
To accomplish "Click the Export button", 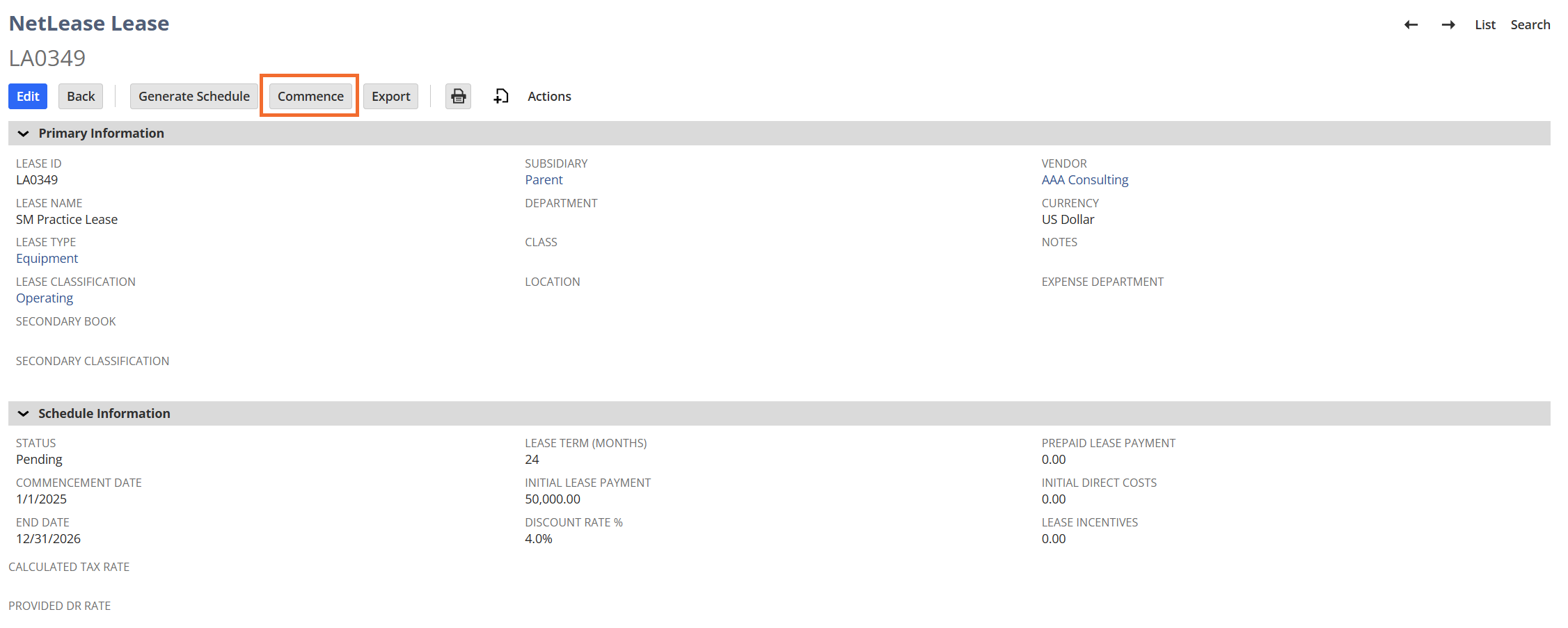I will coord(390,96).
